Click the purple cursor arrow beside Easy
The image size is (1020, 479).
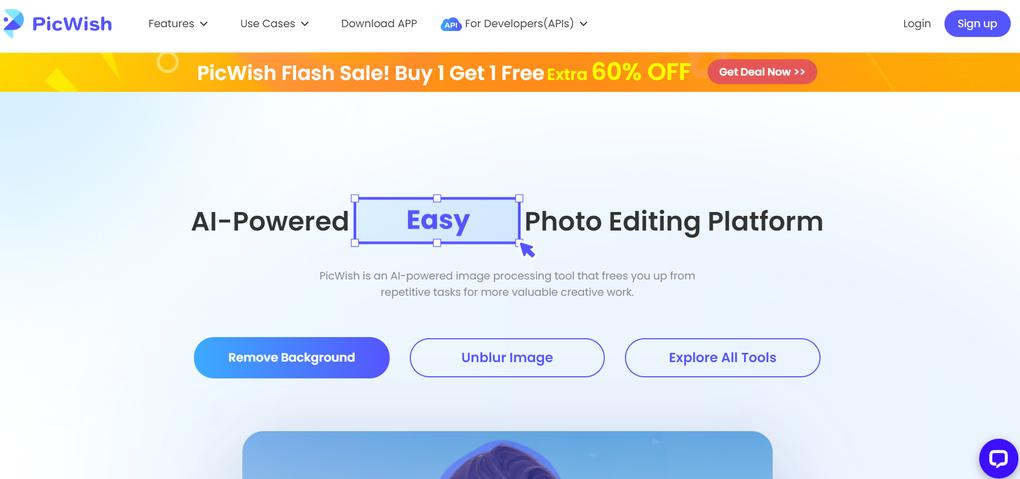coord(527,249)
